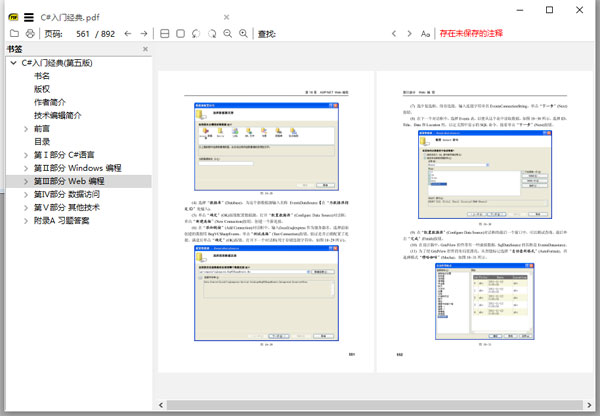Minimize the PDF reader window
Viewport: 600px width, 416px height.
520,10
